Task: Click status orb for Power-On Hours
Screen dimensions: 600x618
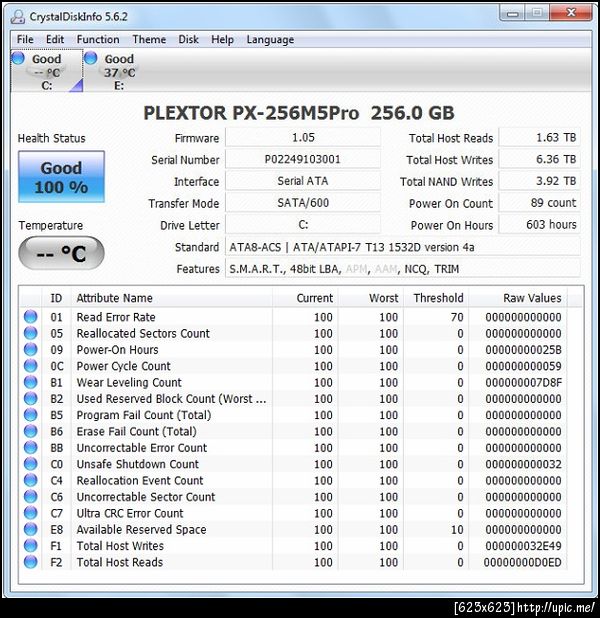Action: 30,349
